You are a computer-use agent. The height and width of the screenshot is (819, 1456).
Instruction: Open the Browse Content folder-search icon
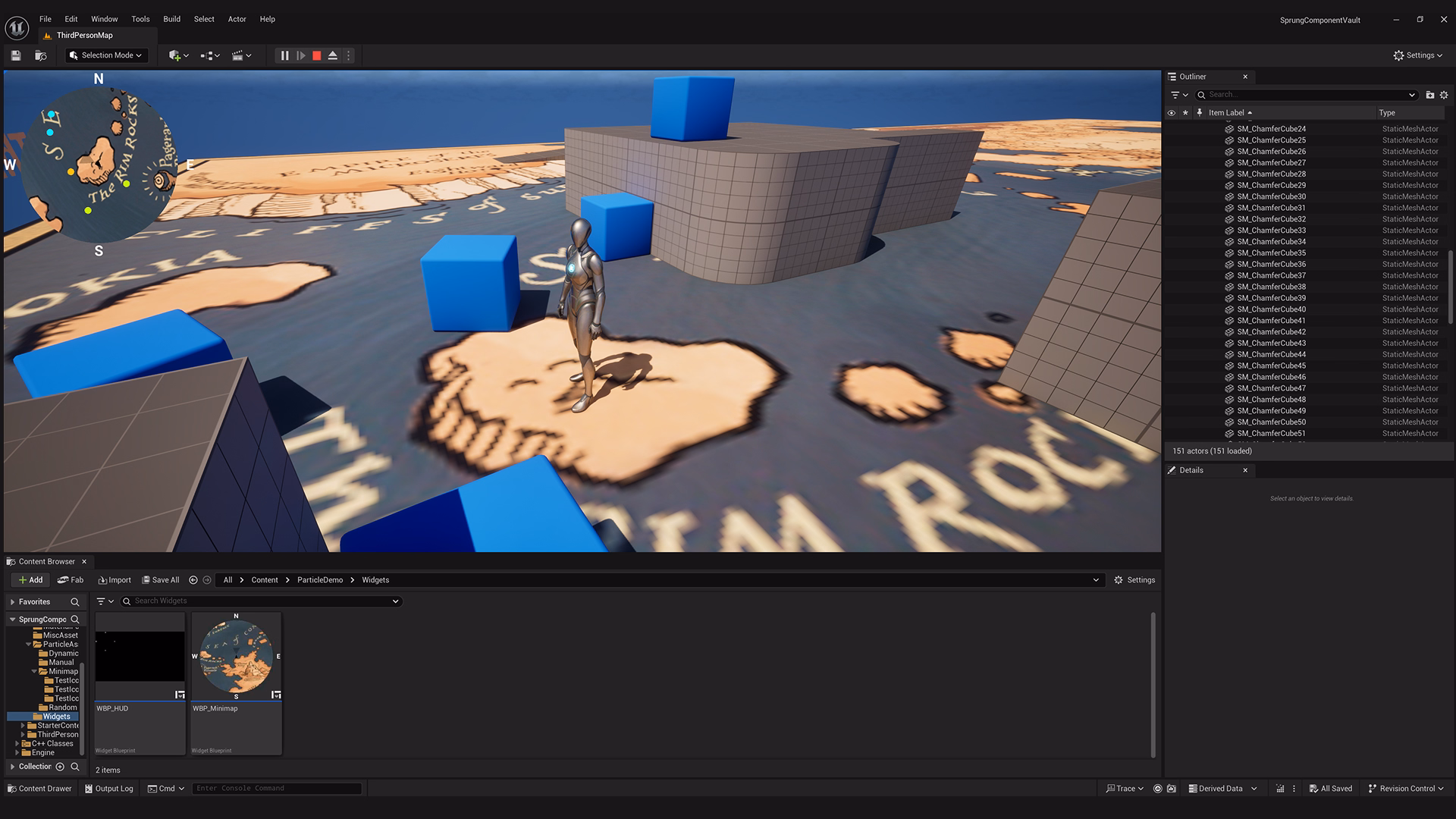click(x=41, y=55)
